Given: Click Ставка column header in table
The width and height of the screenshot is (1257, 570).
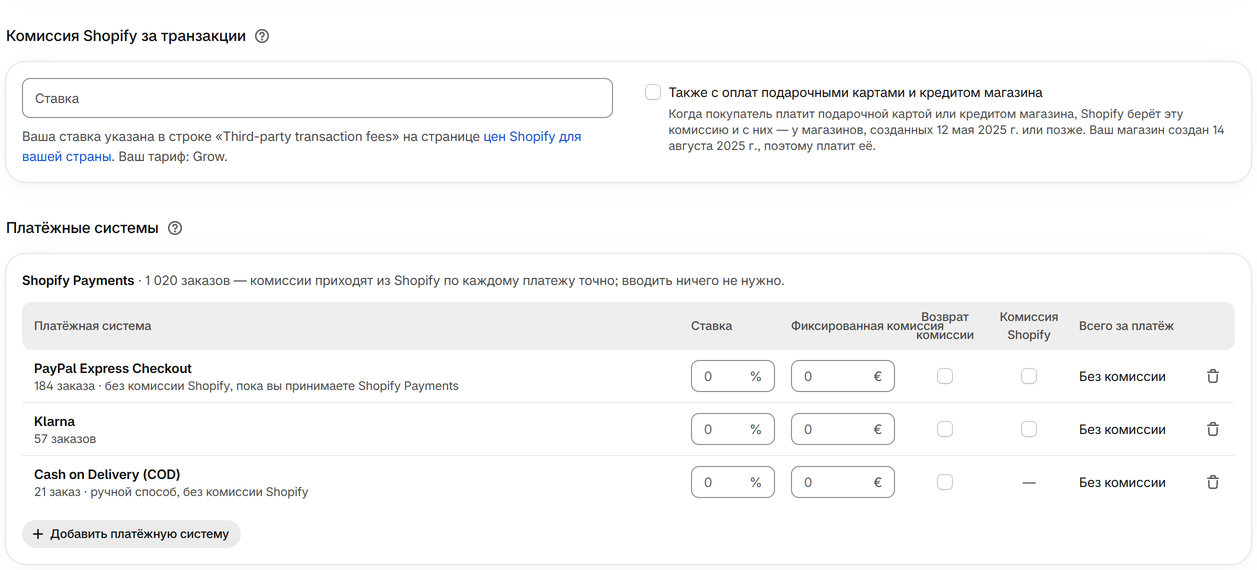Looking at the screenshot, I should coord(711,326).
